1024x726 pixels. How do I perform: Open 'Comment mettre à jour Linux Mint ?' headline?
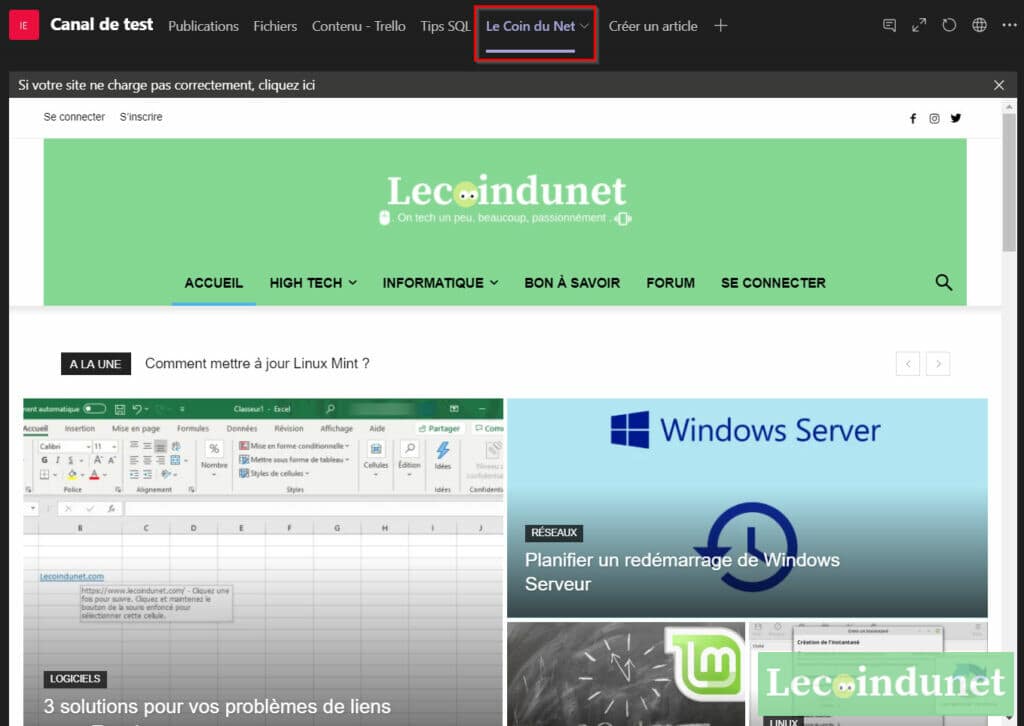coord(257,364)
